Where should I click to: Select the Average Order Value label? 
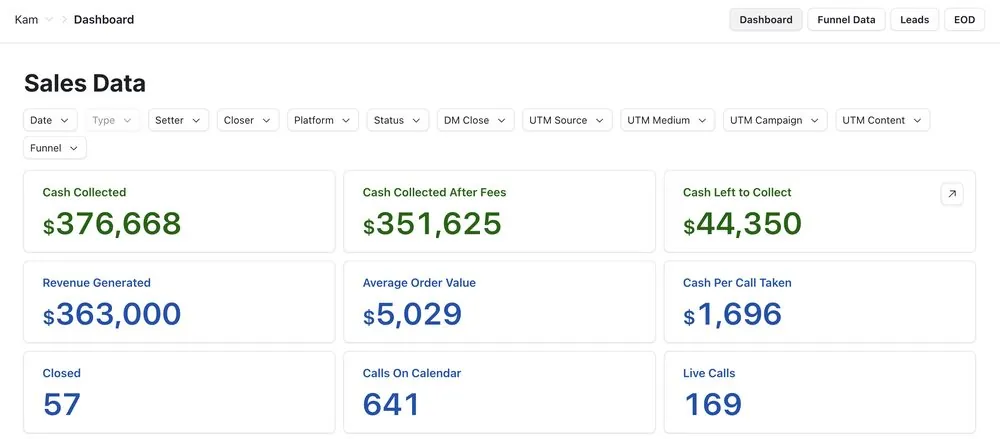pos(419,283)
